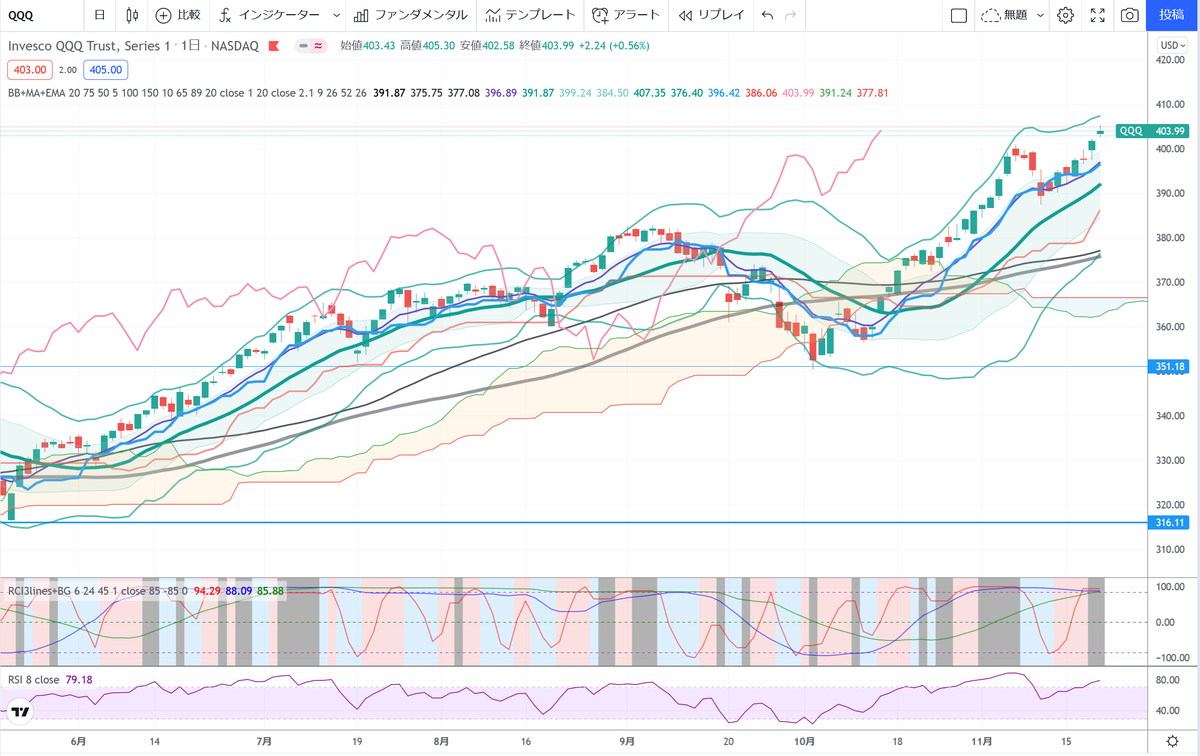This screenshot has height=756, width=1200.
Task: Click the 終値403.99 close value
Action: (548, 45)
